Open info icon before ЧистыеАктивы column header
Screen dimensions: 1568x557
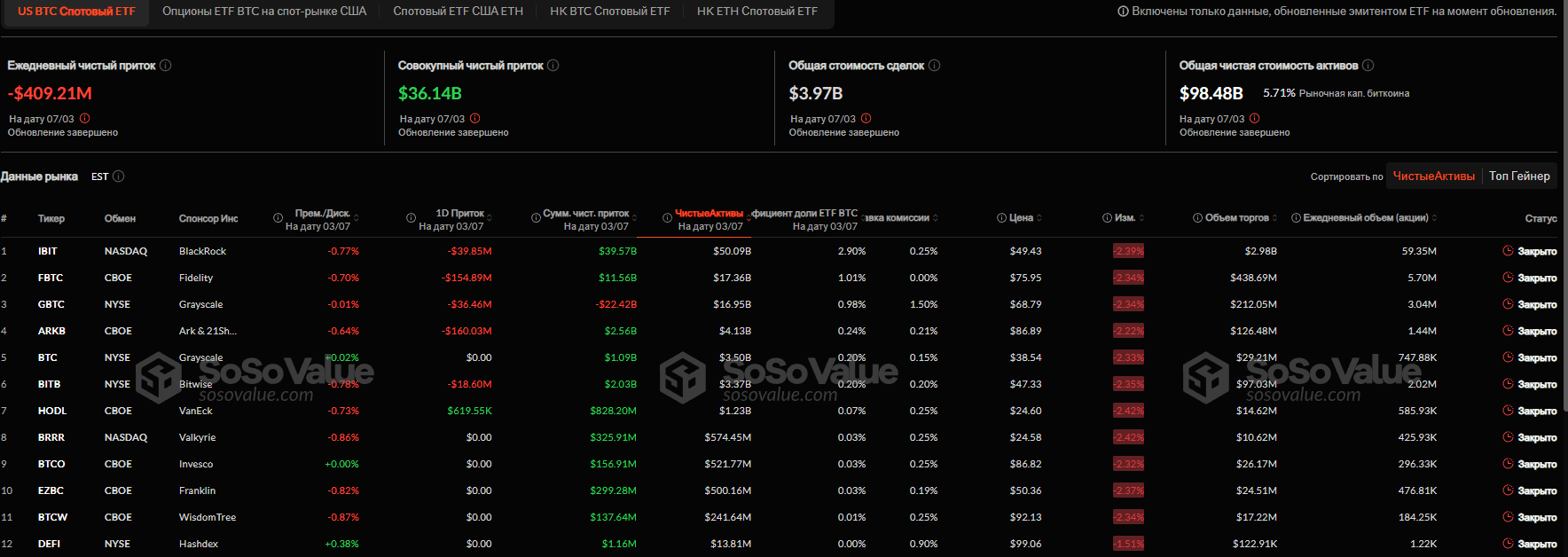click(x=668, y=218)
